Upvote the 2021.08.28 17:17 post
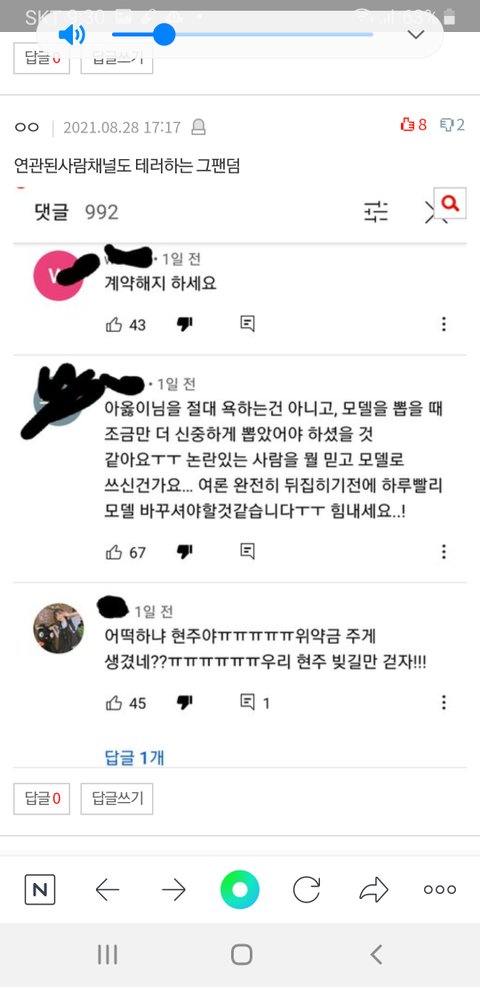 [413, 125]
